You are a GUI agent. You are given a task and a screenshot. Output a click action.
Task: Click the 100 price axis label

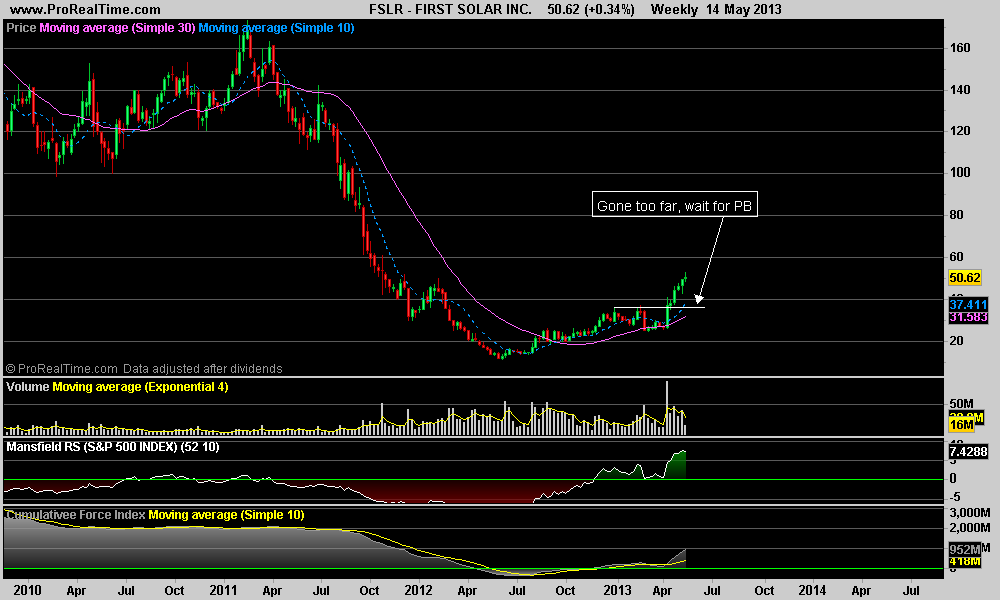click(x=960, y=173)
